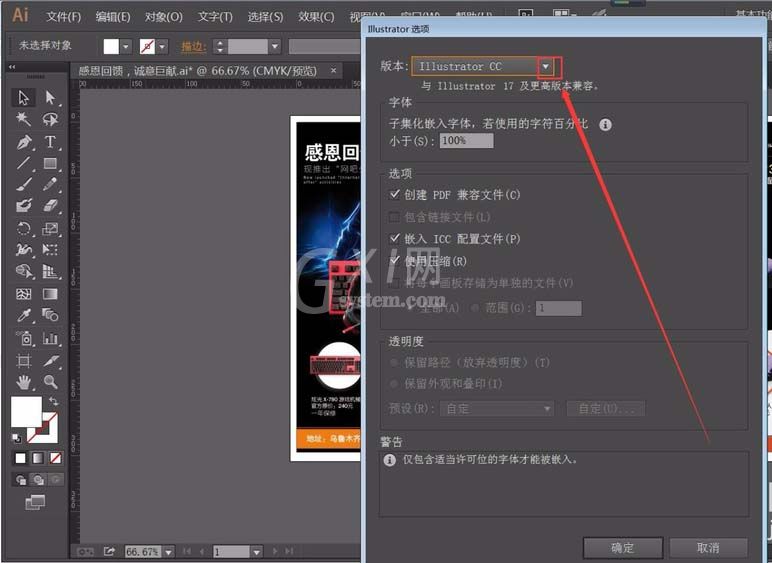Open the 文件(F) menu
Screen dimensions: 772x563
tap(64, 17)
